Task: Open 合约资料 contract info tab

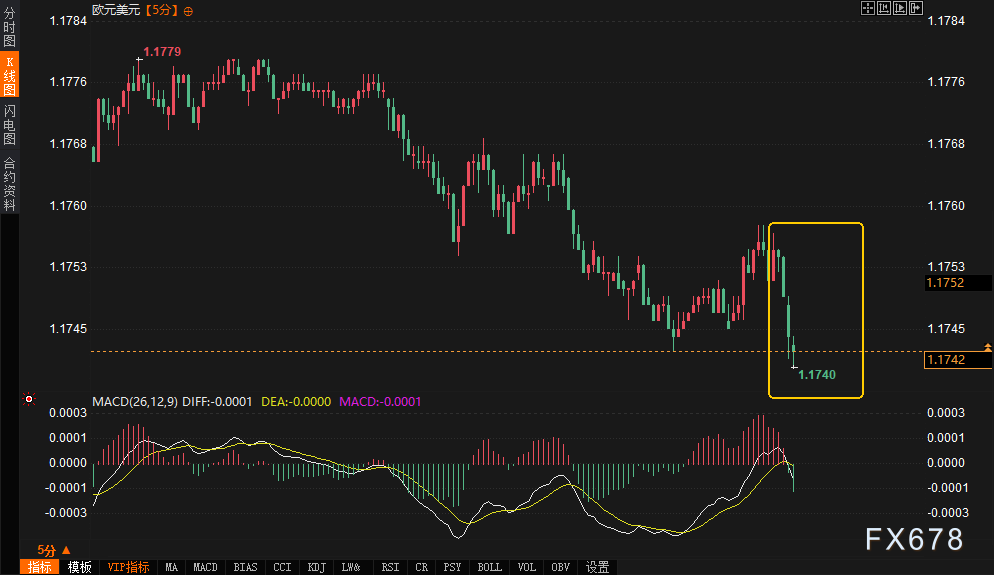Action: click(9, 183)
